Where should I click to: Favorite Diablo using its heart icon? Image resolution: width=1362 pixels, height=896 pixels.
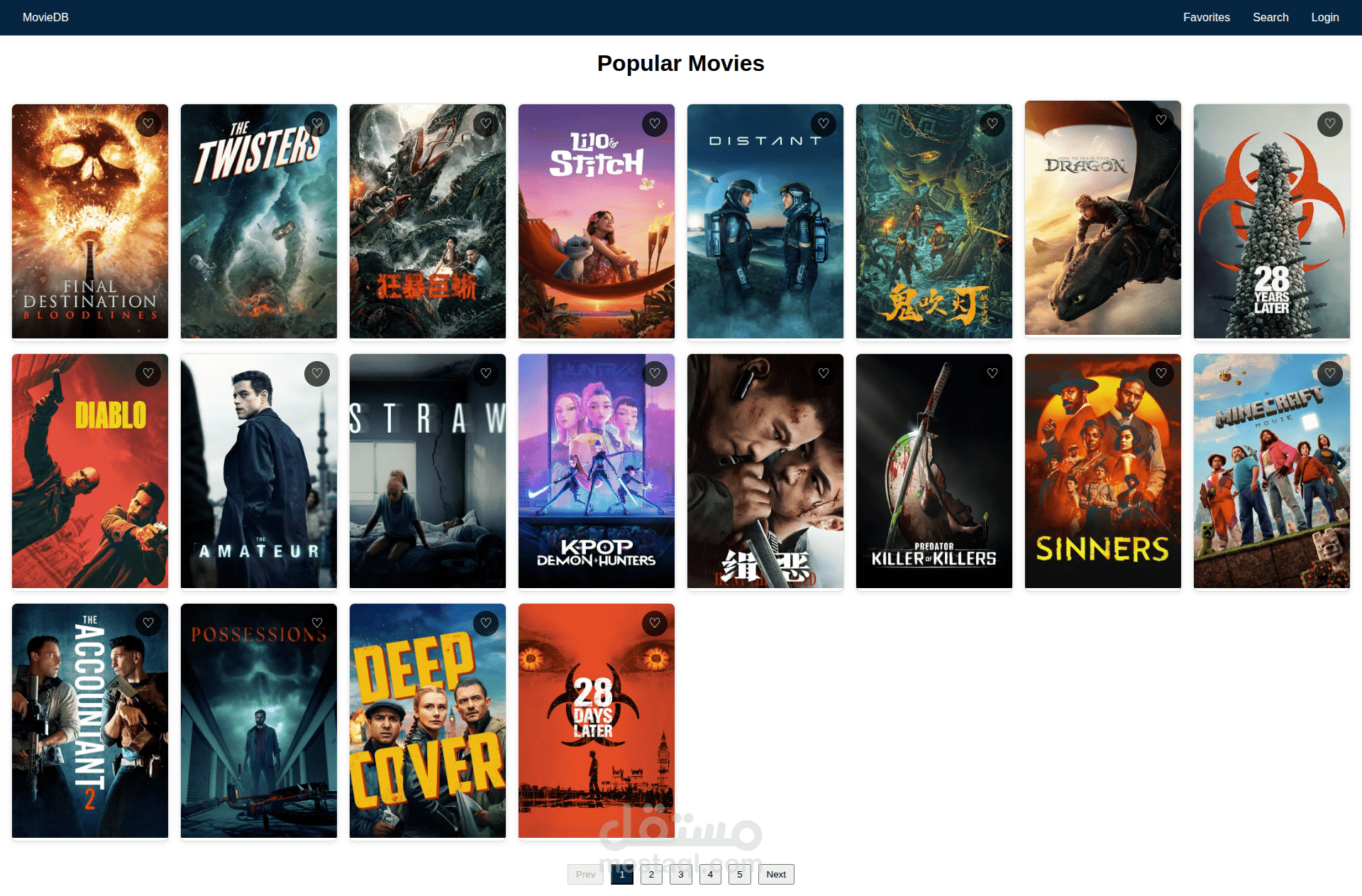(x=148, y=374)
